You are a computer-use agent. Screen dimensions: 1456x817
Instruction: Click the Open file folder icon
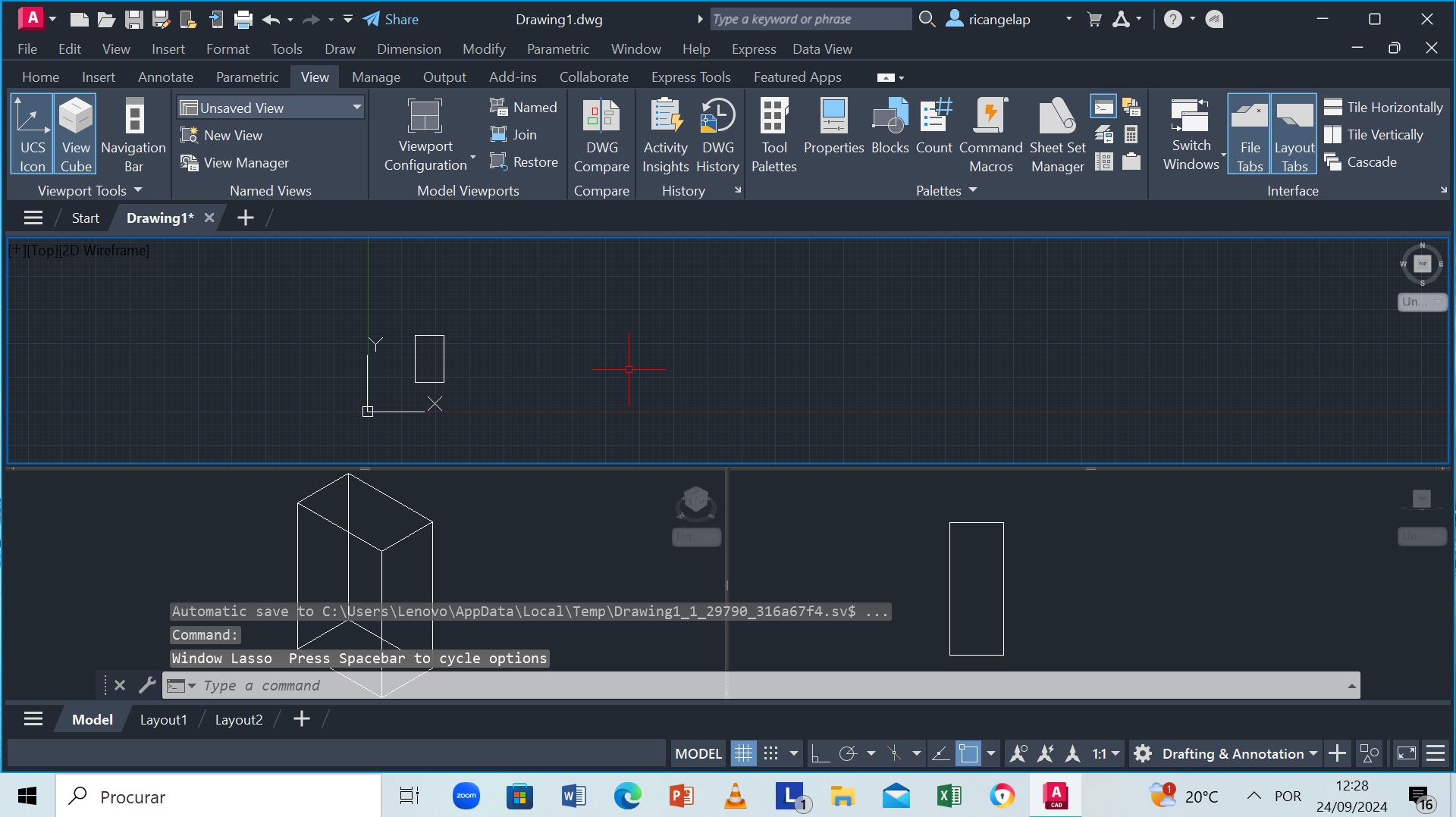click(x=106, y=19)
